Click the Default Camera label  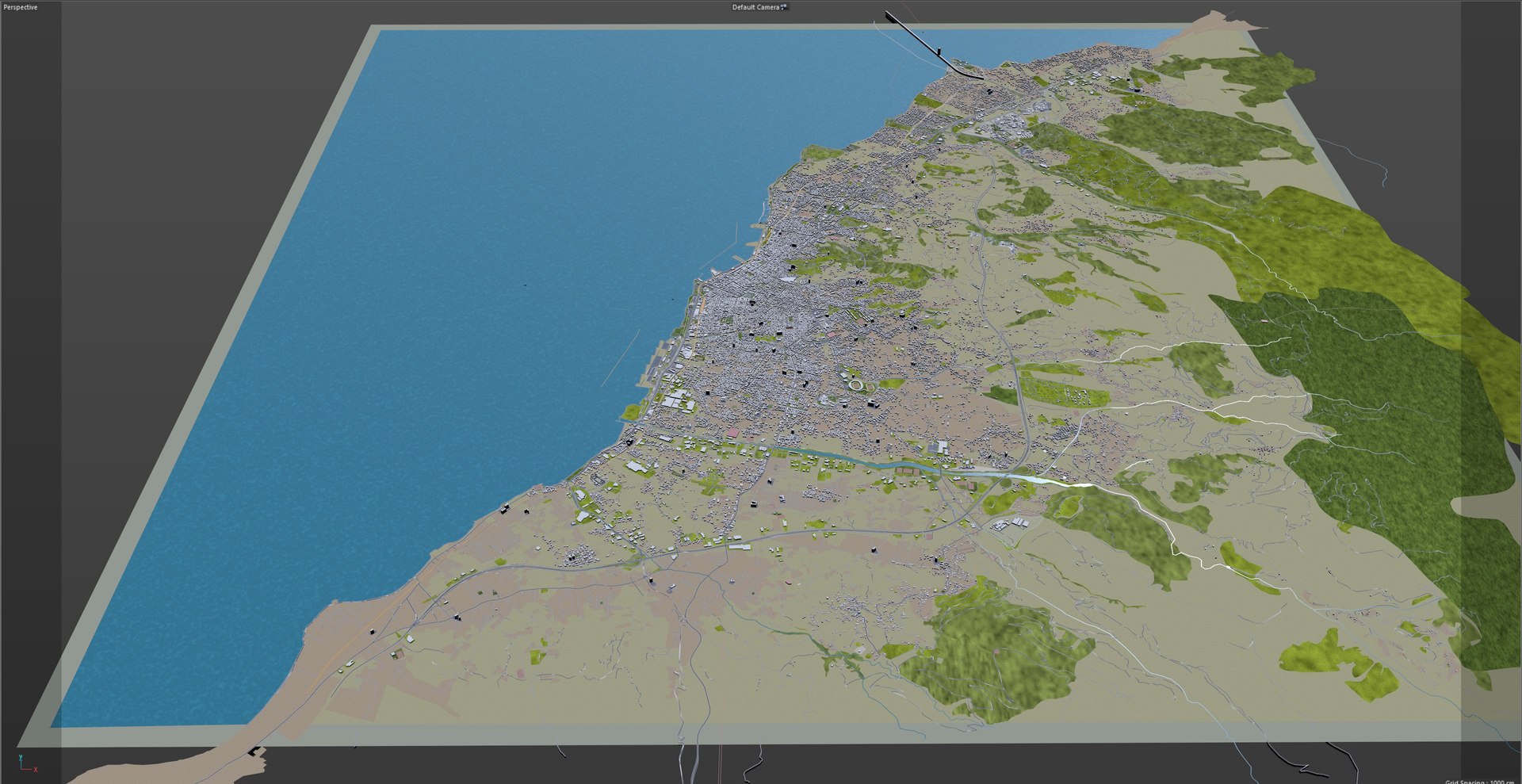tap(755, 7)
